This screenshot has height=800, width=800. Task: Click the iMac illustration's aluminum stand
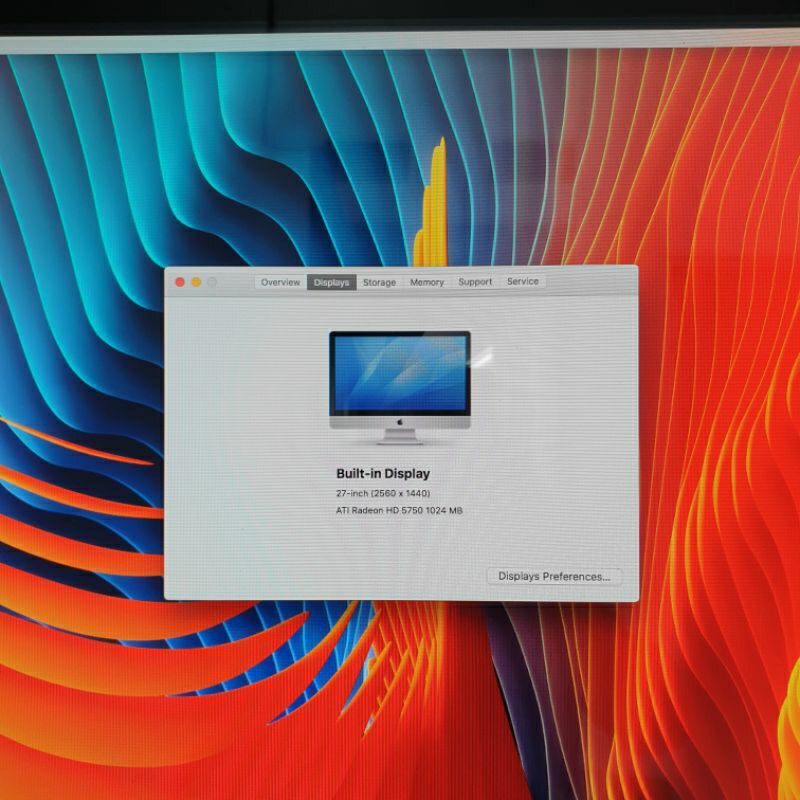tap(400, 437)
